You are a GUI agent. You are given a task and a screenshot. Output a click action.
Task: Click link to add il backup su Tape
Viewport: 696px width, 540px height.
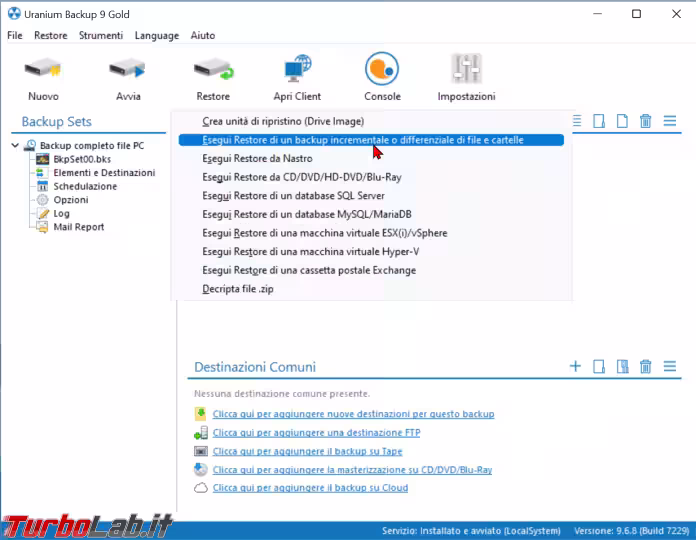tap(308, 451)
